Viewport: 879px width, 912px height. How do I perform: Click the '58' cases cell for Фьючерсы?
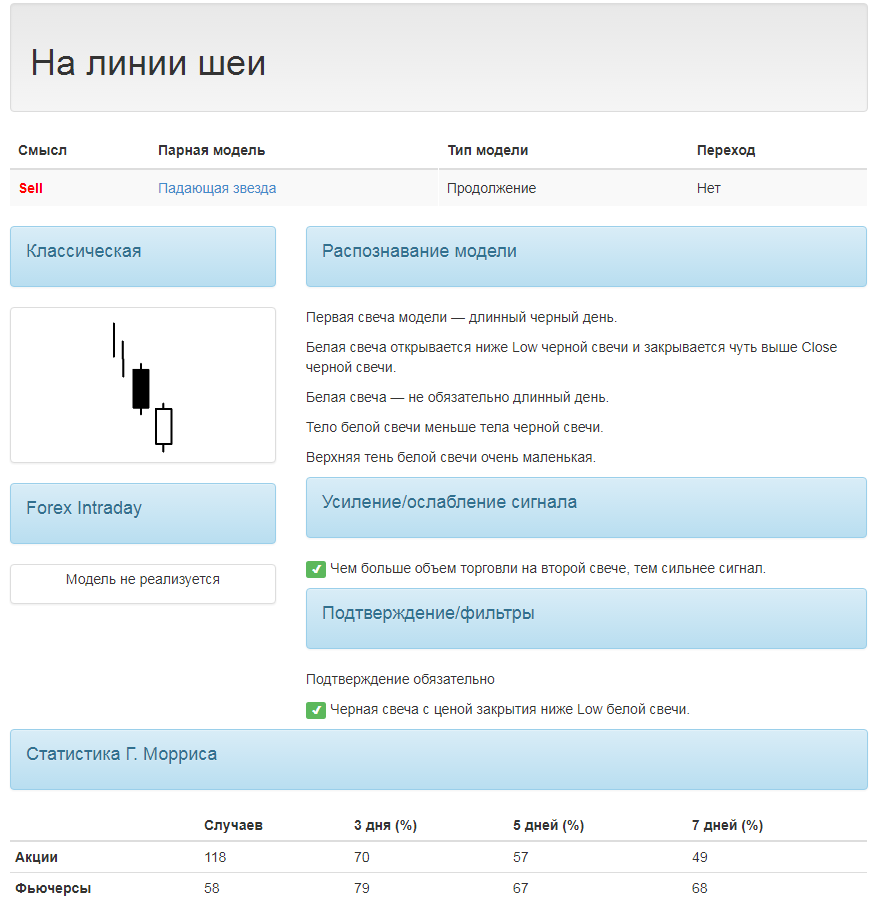(x=212, y=888)
